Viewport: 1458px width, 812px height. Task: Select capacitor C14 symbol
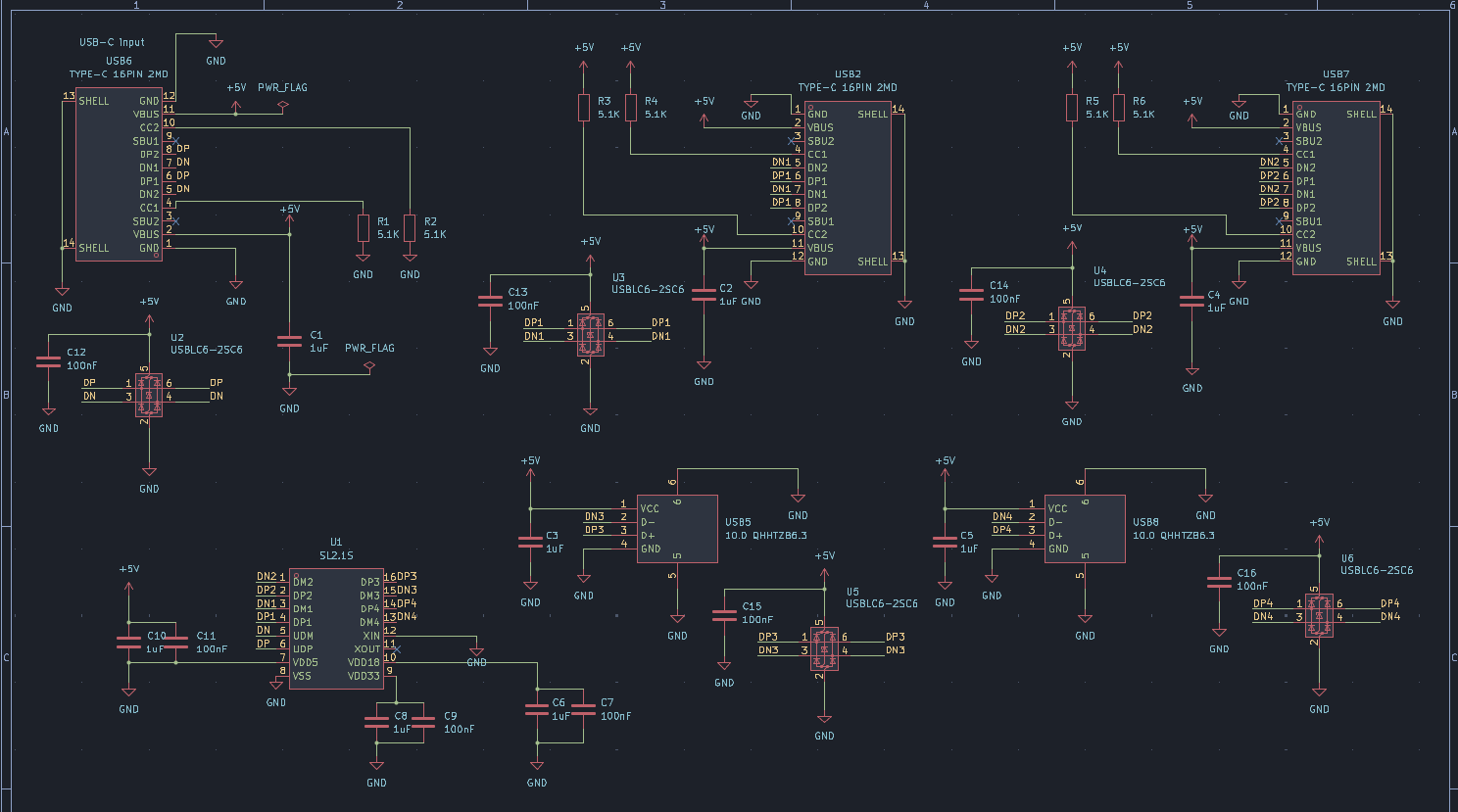[x=971, y=294]
